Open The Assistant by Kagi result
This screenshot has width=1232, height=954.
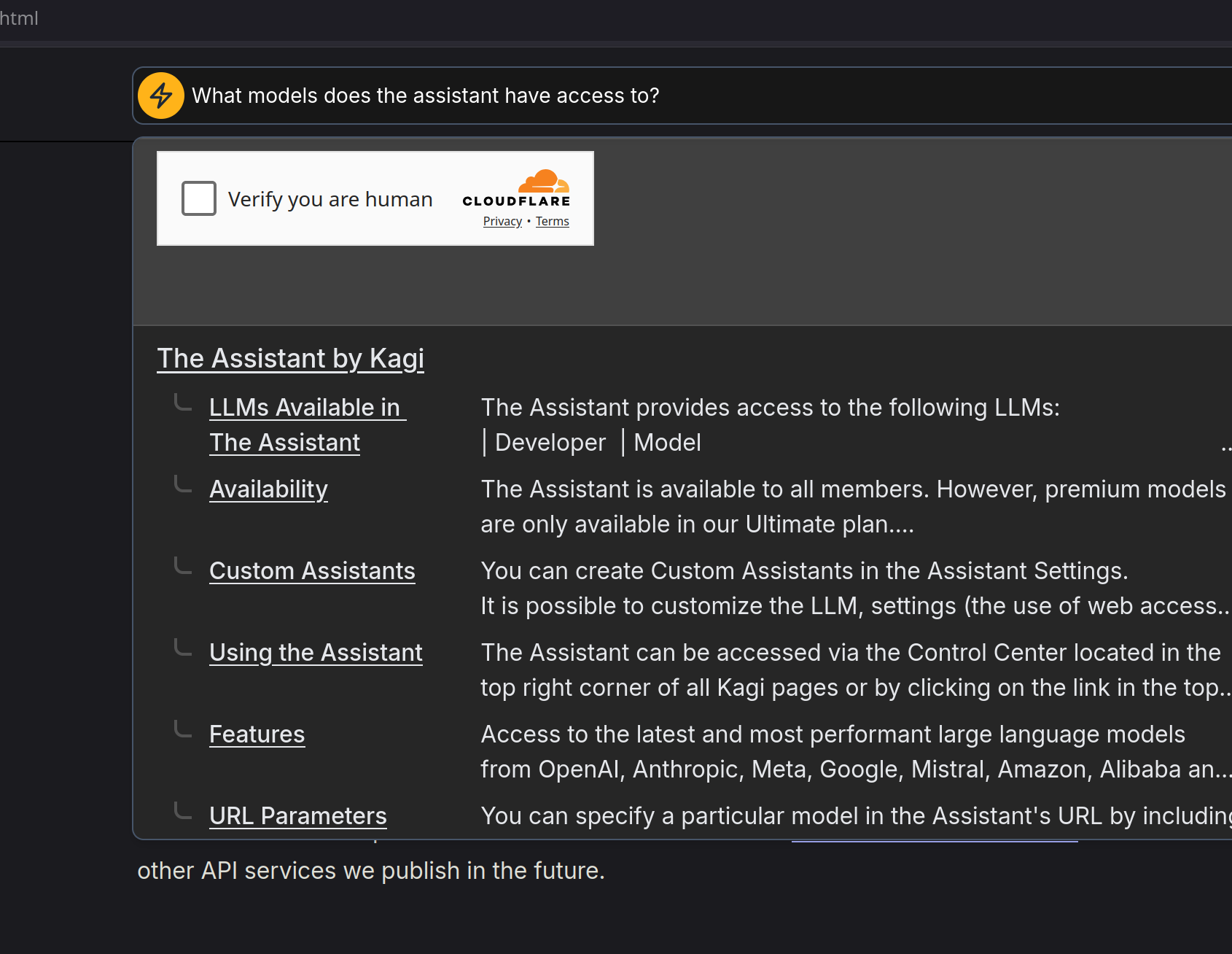[x=290, y=359]
